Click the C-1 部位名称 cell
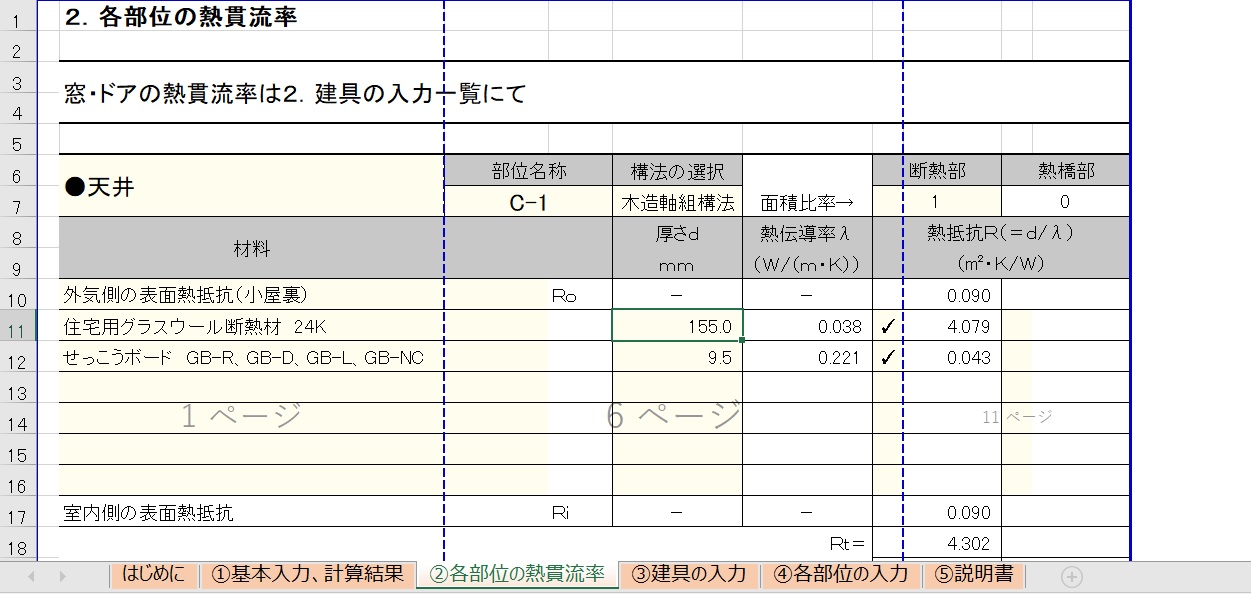This screenshot has height=594, width=1251. (526, 200)
